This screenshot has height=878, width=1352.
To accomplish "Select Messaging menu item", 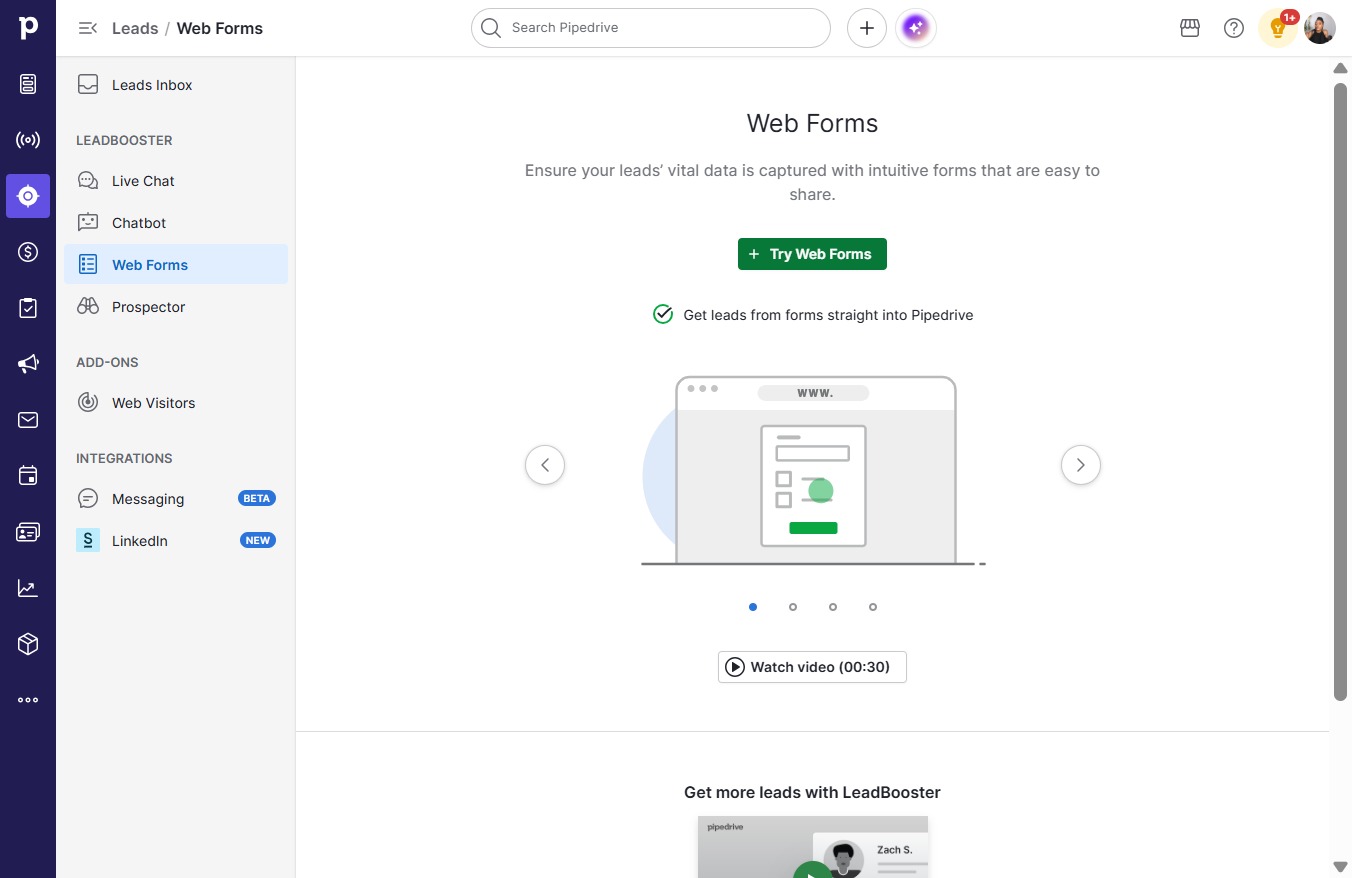I will pos(176,499).
